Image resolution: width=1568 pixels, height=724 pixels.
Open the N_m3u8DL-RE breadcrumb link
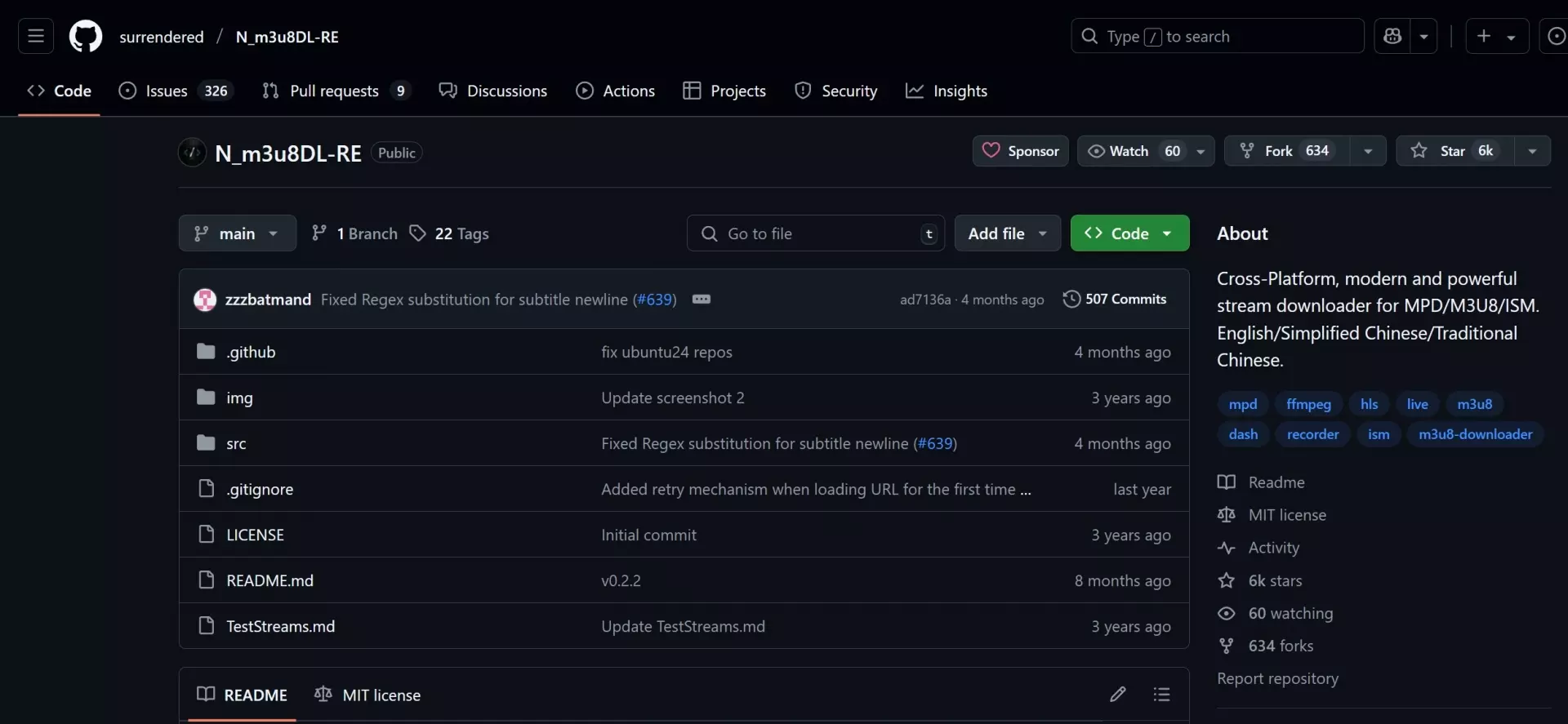pos(287,37)
